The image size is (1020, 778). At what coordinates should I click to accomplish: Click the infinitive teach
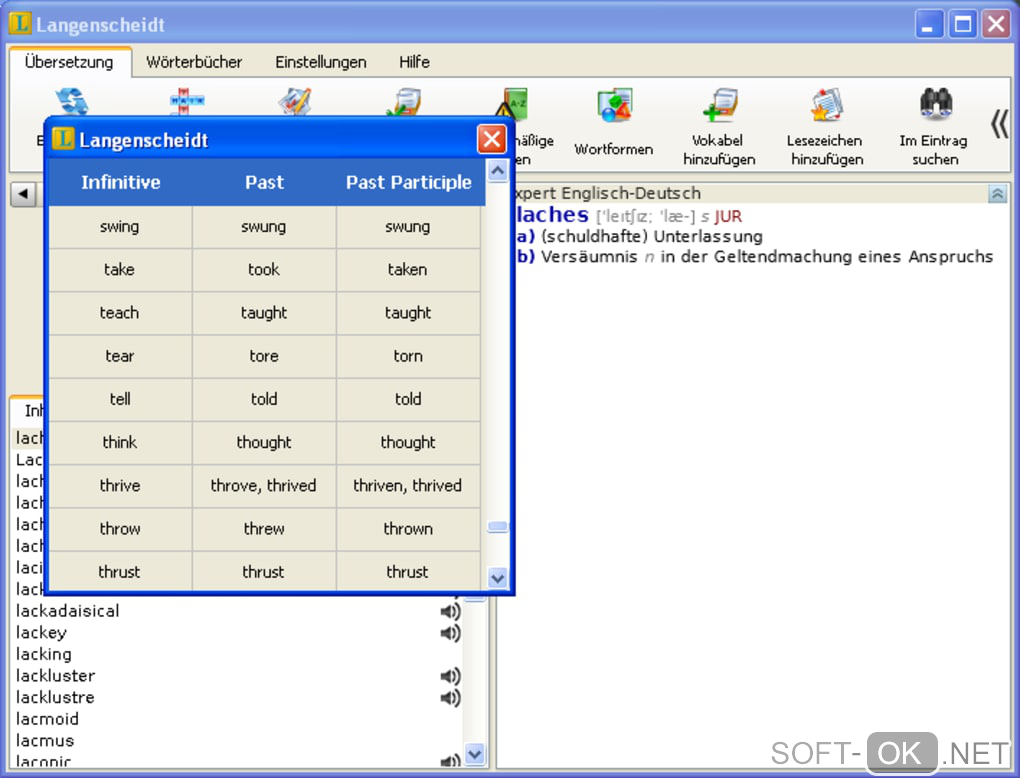pyautogui.click(x=120, y=313)
